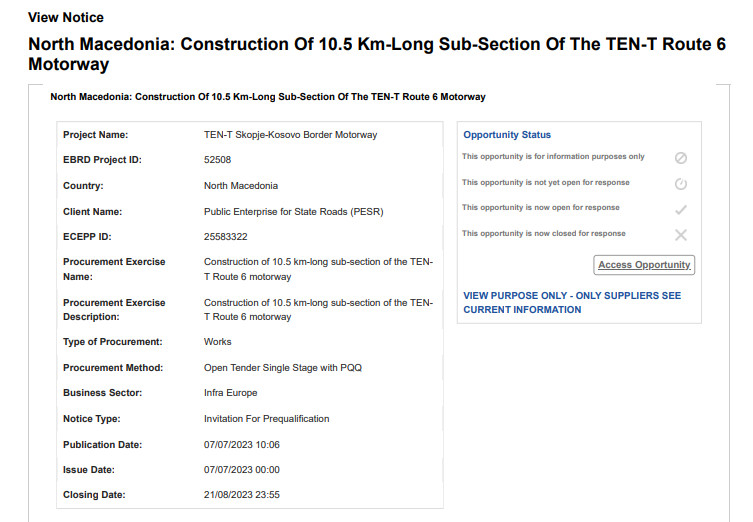Click the Client Name Public Enterprise value
The height and width of the screenshot is (522, 753).
click(x=293, y=212)
